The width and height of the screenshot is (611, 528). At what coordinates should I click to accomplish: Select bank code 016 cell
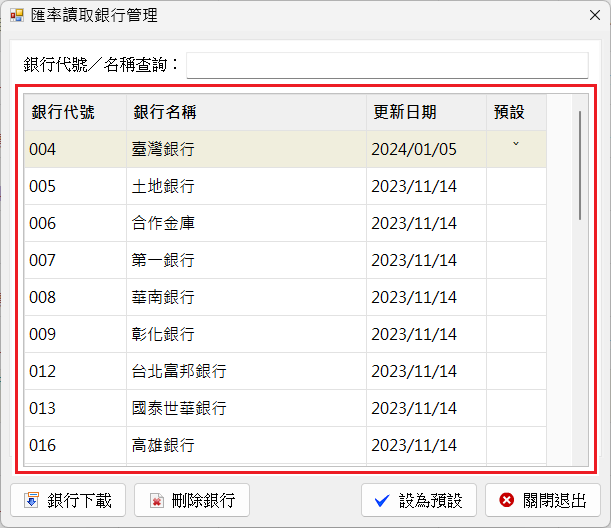click(75, 445)
